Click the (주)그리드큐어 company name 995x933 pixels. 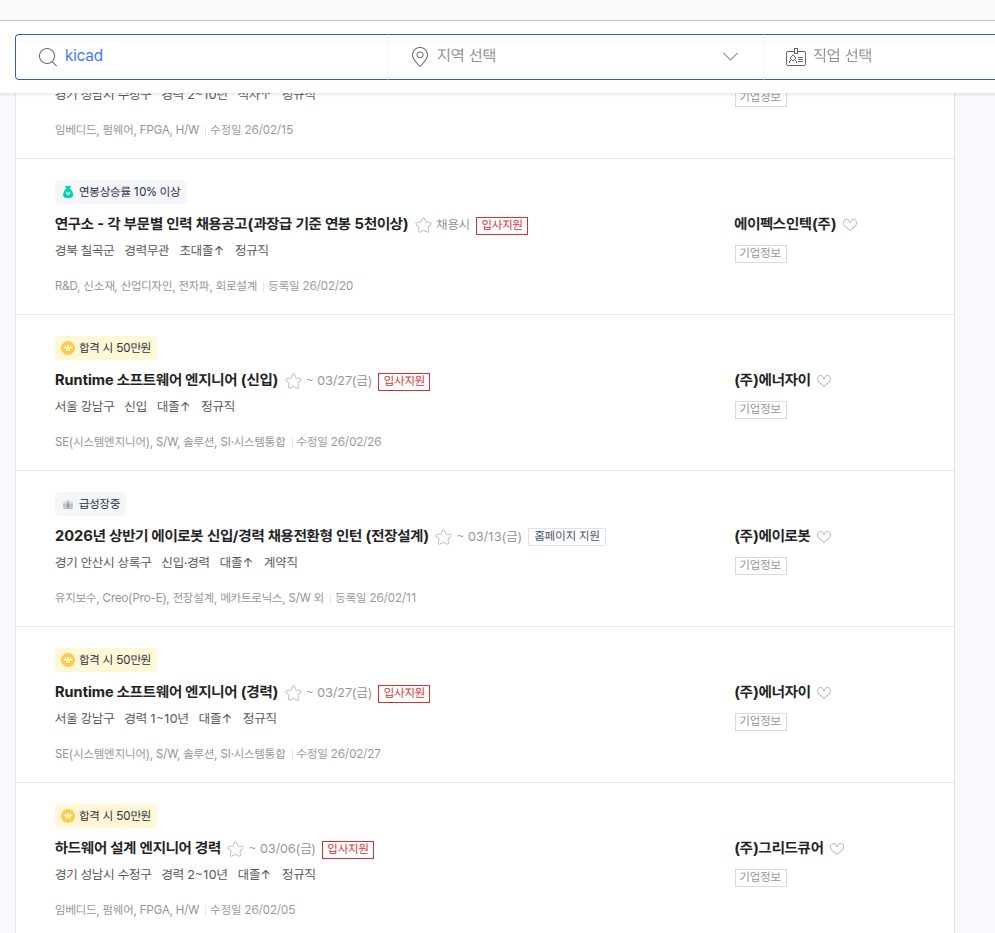779,848
